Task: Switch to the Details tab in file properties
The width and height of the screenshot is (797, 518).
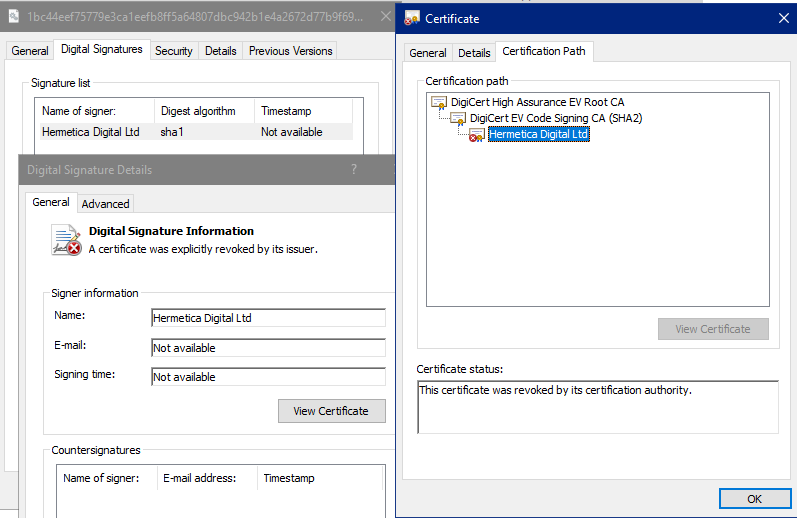Action: [x=221, y=51]
